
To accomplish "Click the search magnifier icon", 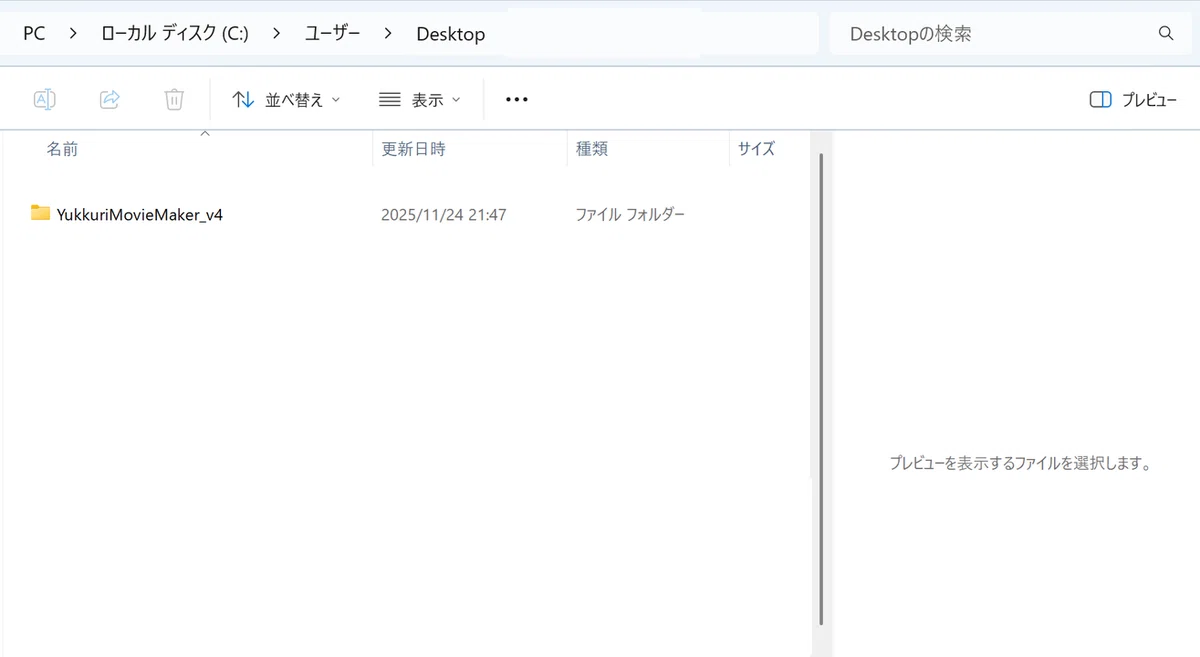I will pyautogui.click(x=1165, y=33).
